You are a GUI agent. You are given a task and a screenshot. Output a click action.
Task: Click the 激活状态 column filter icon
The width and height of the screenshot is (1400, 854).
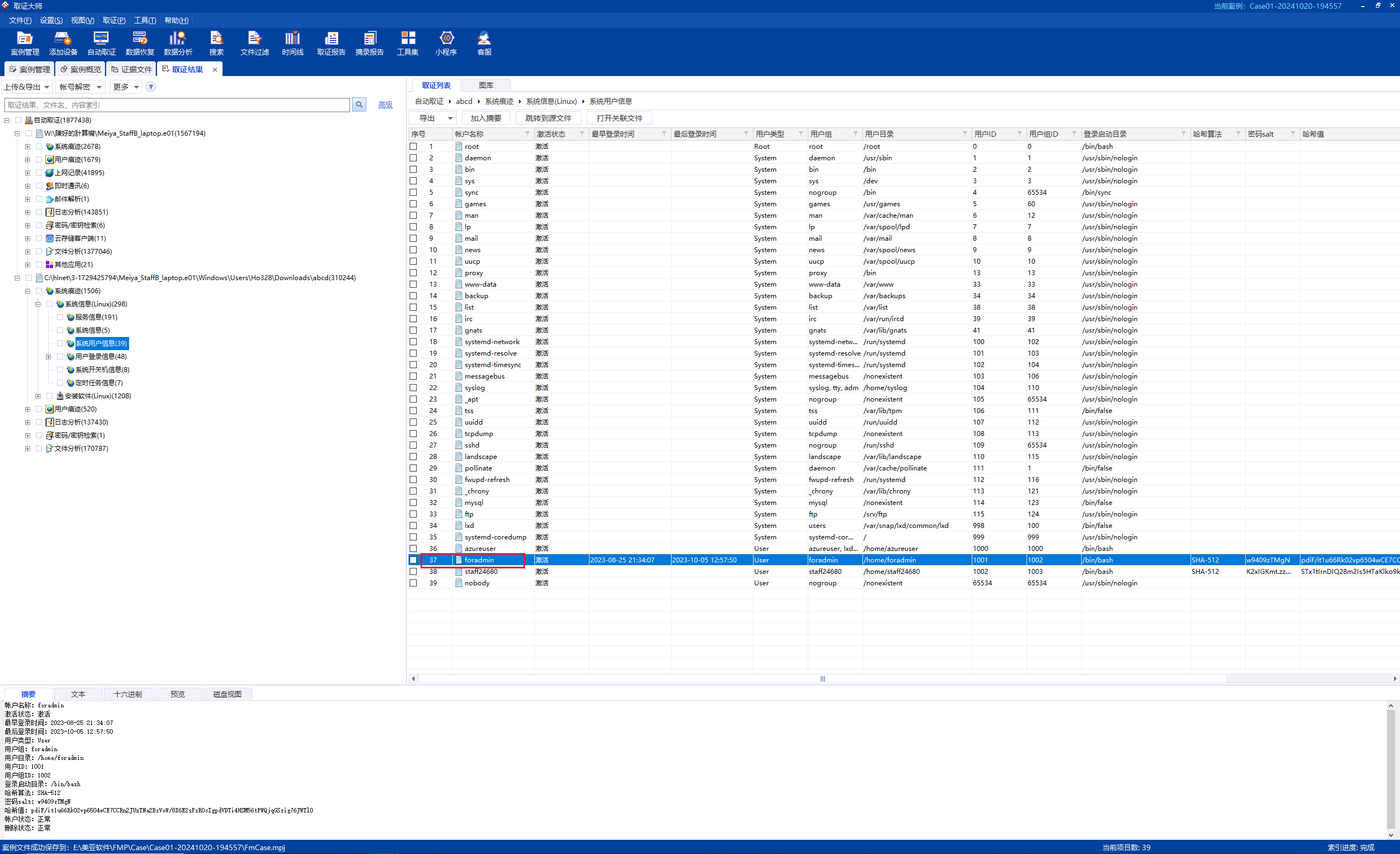[582, 133]
